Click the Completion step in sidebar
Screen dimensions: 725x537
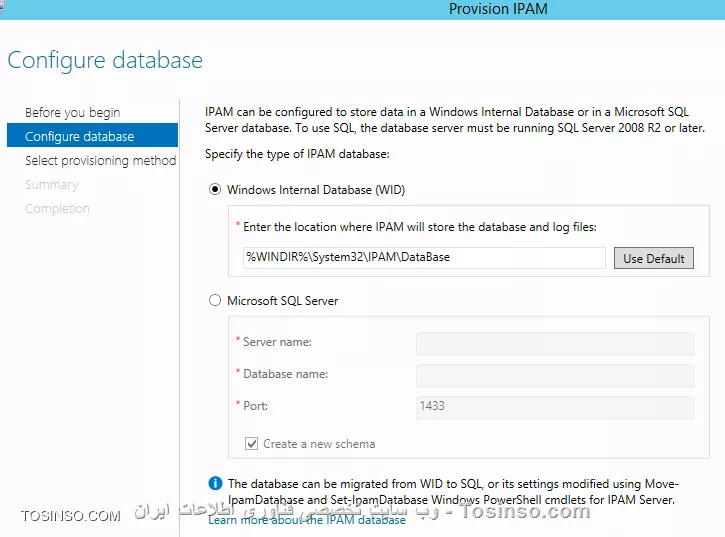pyautogui.click(x=57, y=208)
